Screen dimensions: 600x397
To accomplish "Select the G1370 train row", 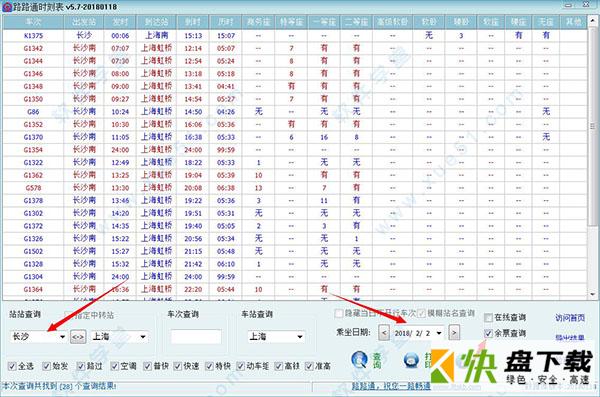I will 295,137.
